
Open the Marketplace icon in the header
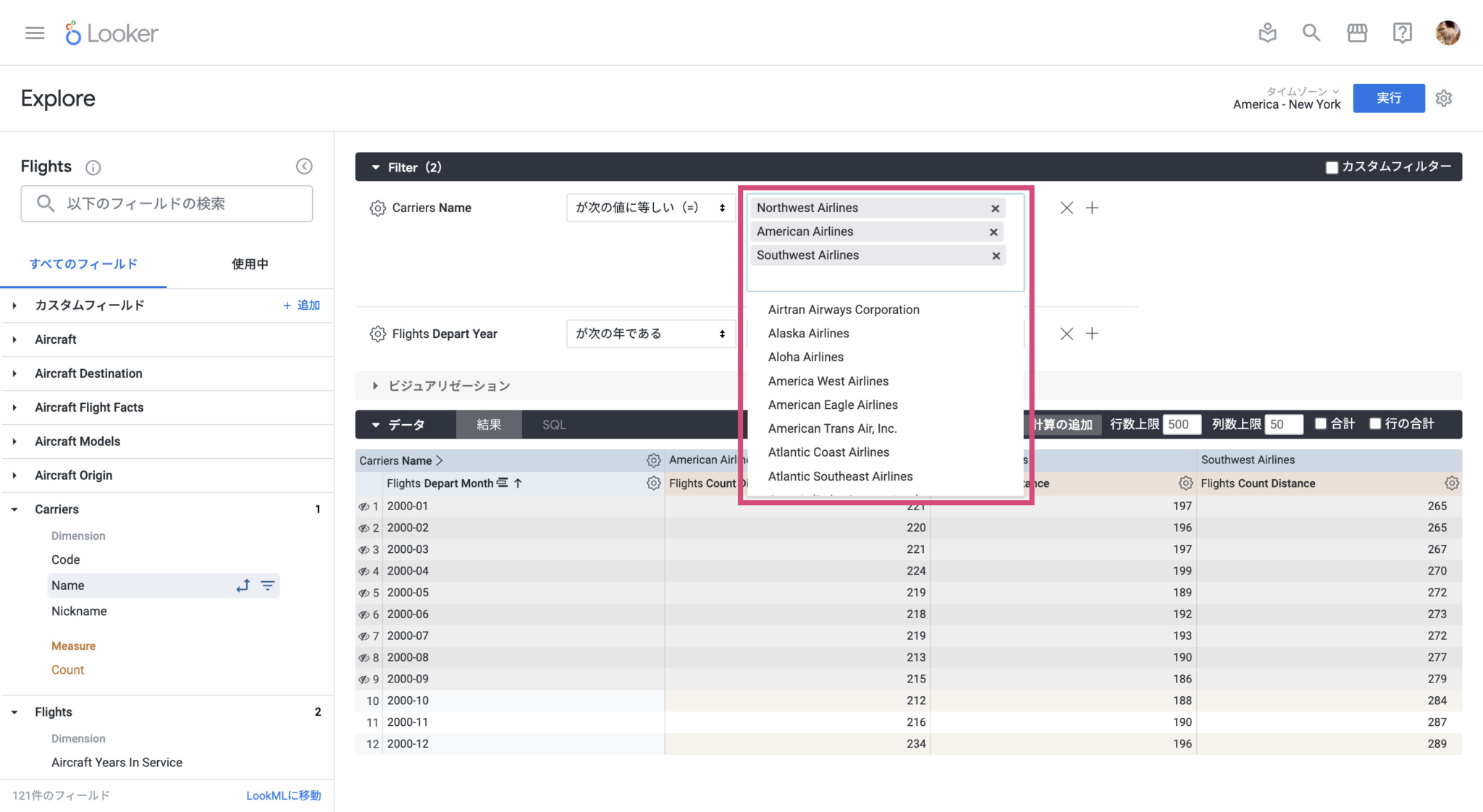1357,33
